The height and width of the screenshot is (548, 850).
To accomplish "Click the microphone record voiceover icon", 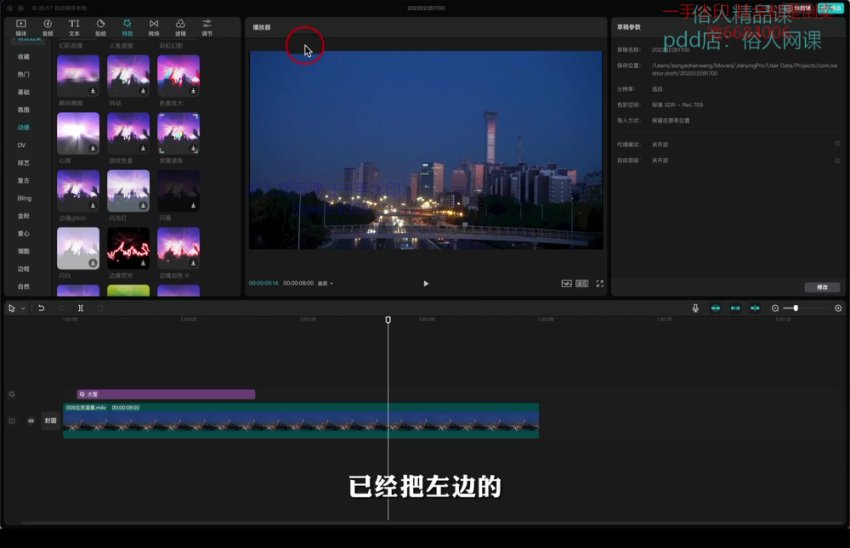I will click(x=696, y=308).
